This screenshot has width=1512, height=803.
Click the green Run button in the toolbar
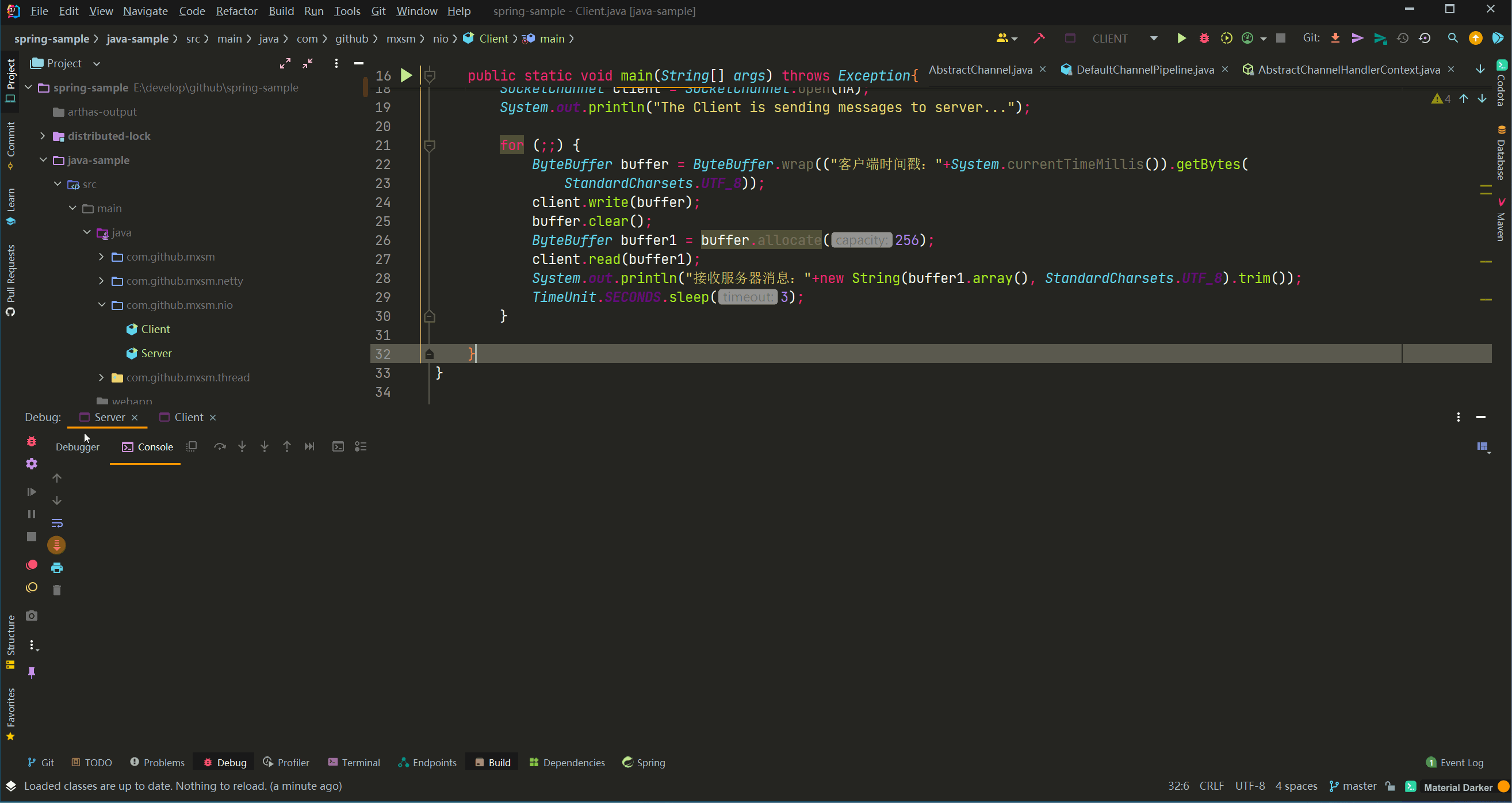coord(1181,38)
